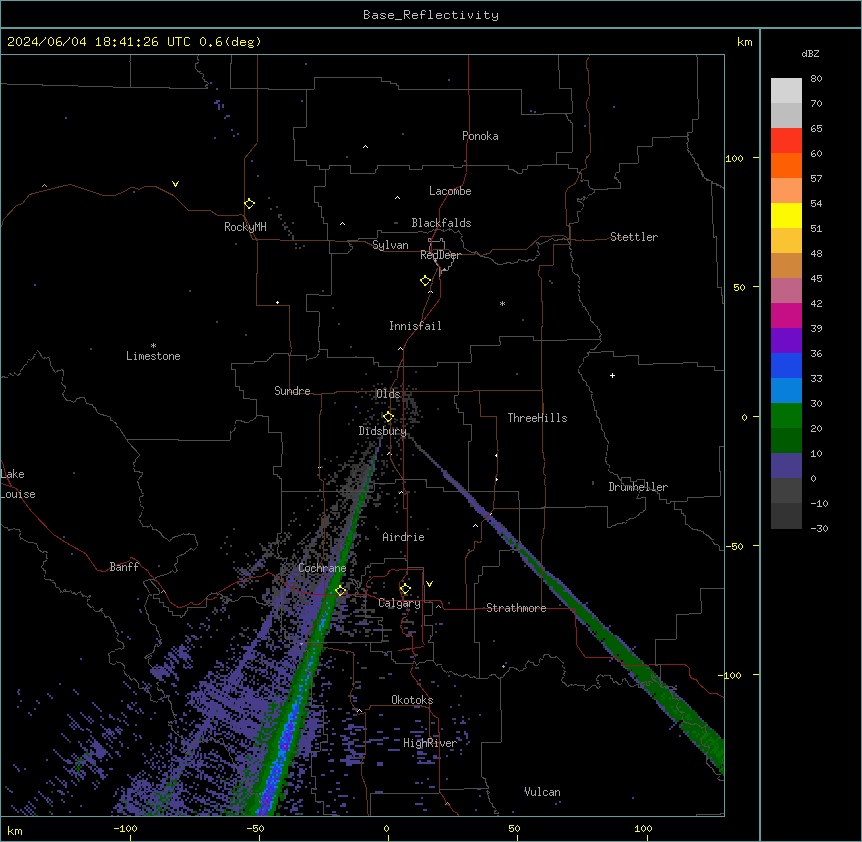Click the Stettler label

tap(634, 237)
